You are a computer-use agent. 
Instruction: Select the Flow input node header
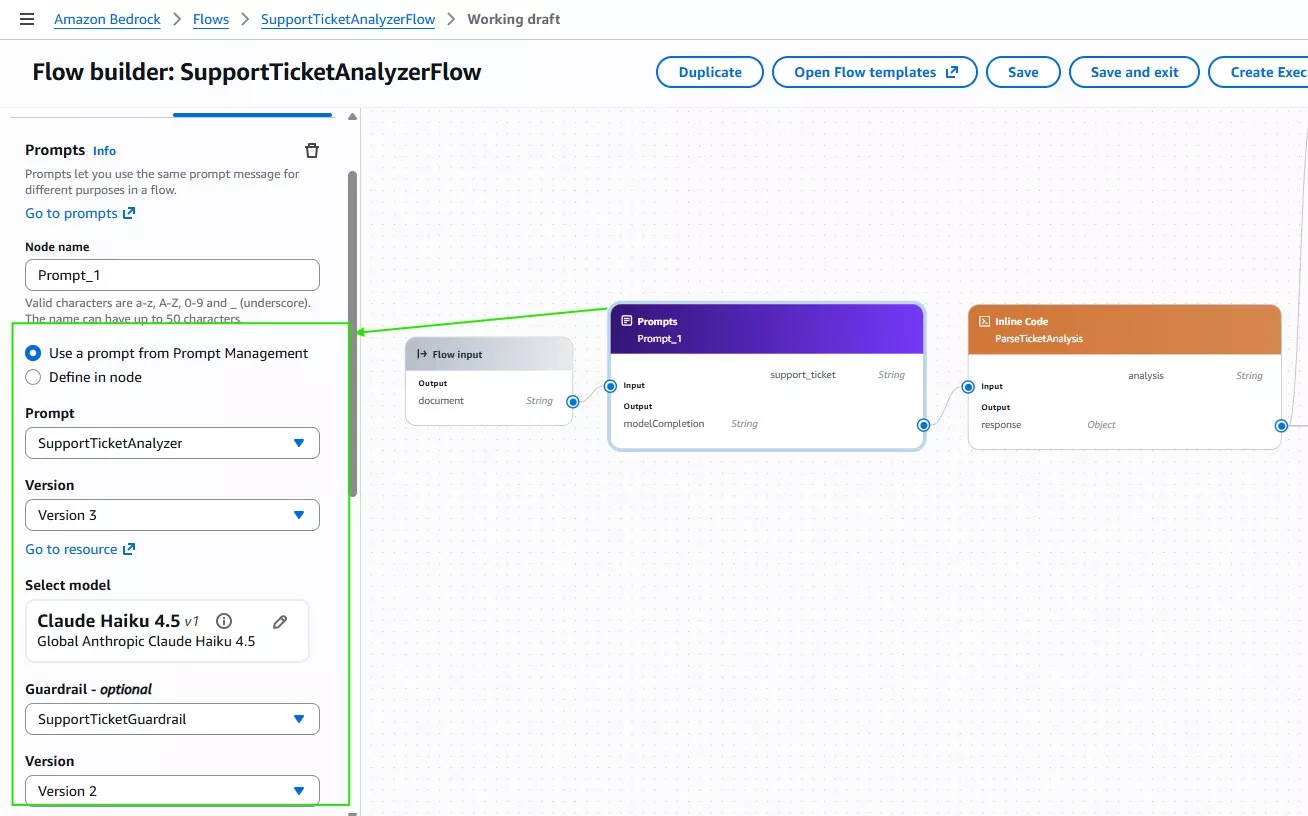[489, 354]
